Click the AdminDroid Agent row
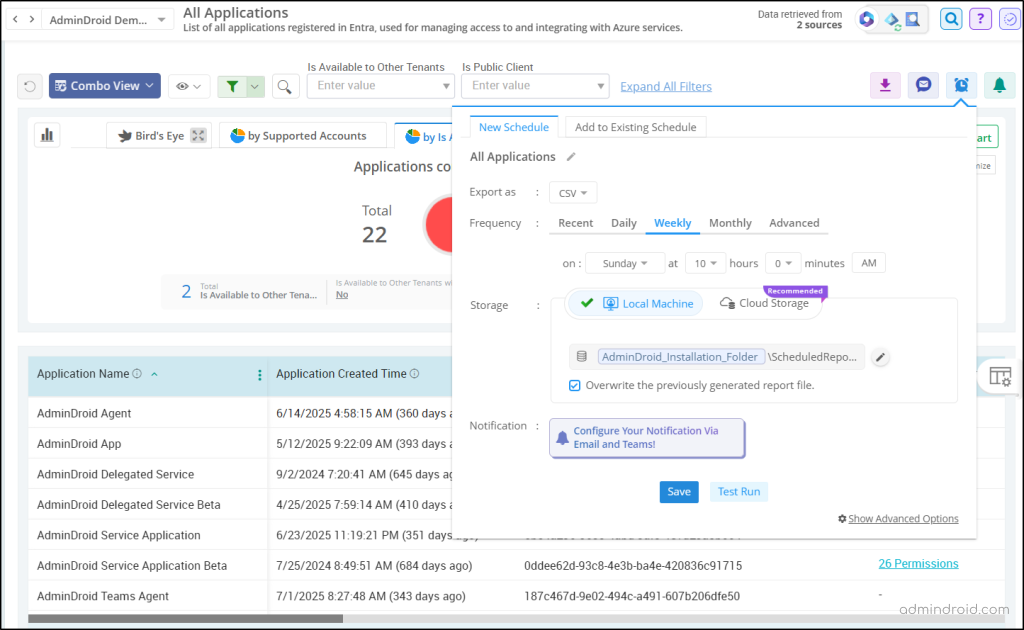Screen dimensions: 1024x630 84,413
